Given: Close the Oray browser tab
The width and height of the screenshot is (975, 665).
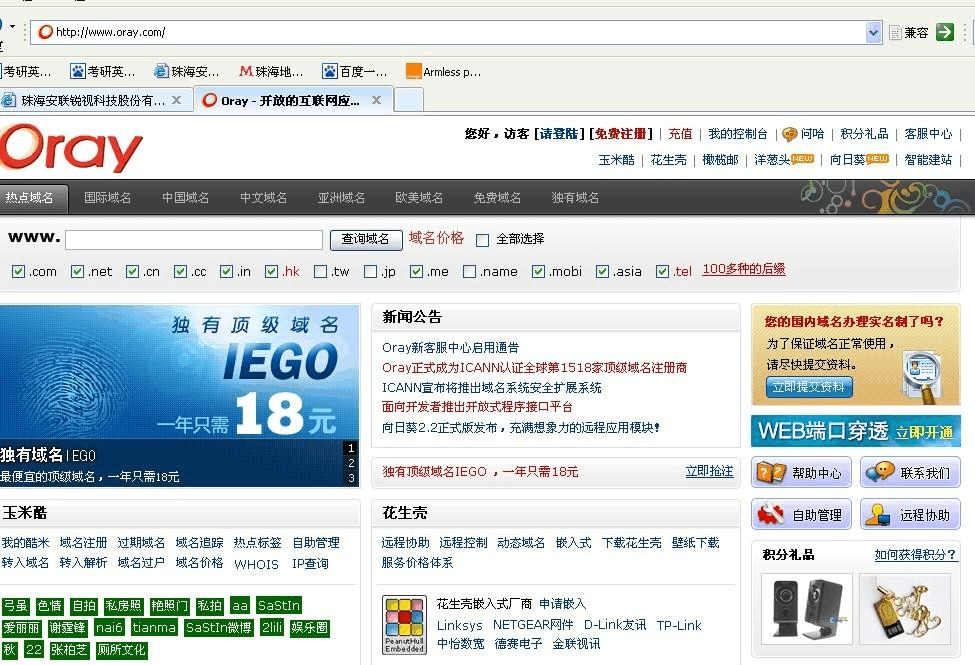Looking at the screenshot, I should point(376,100).
